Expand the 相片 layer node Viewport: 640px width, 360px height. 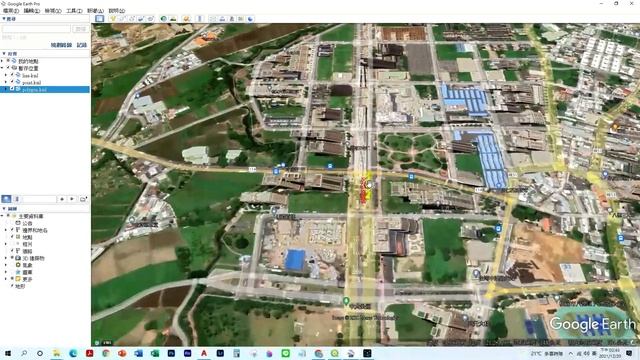7,244
